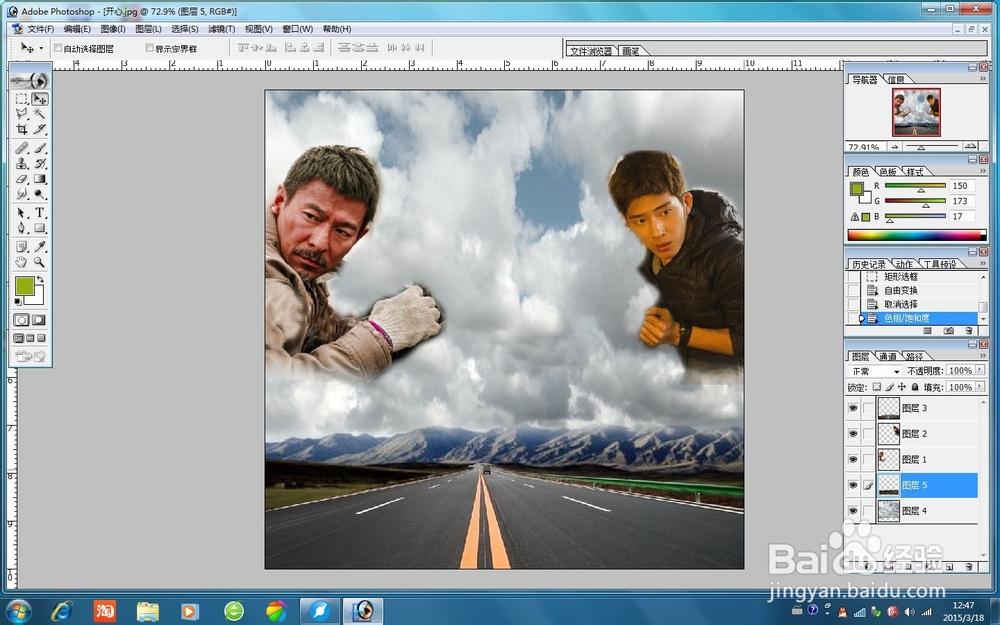Select the History Brush tool
1000x625 pixels.
[40, 163]
